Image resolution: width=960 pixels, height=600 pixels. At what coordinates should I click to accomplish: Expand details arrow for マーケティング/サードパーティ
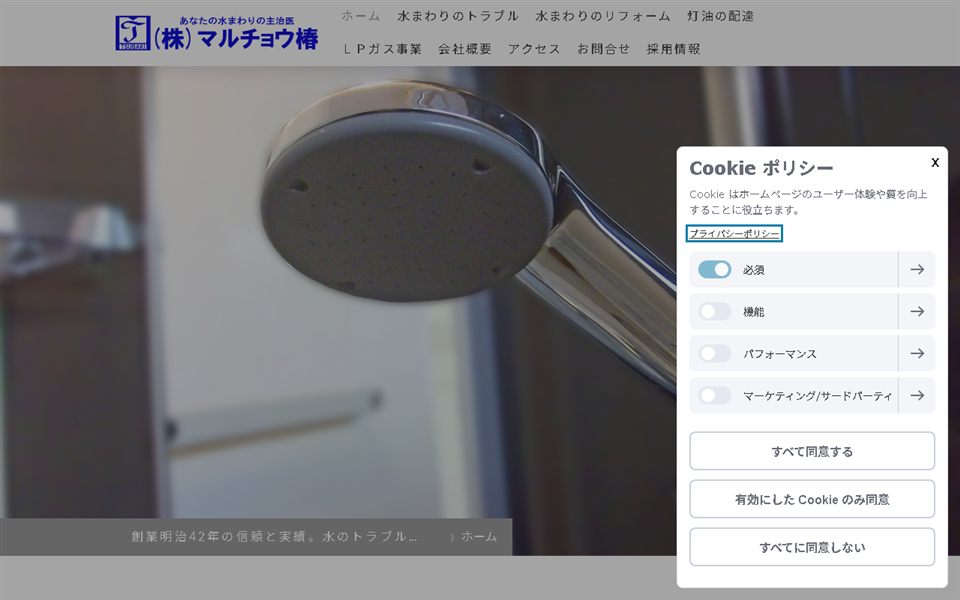(917, 396)
